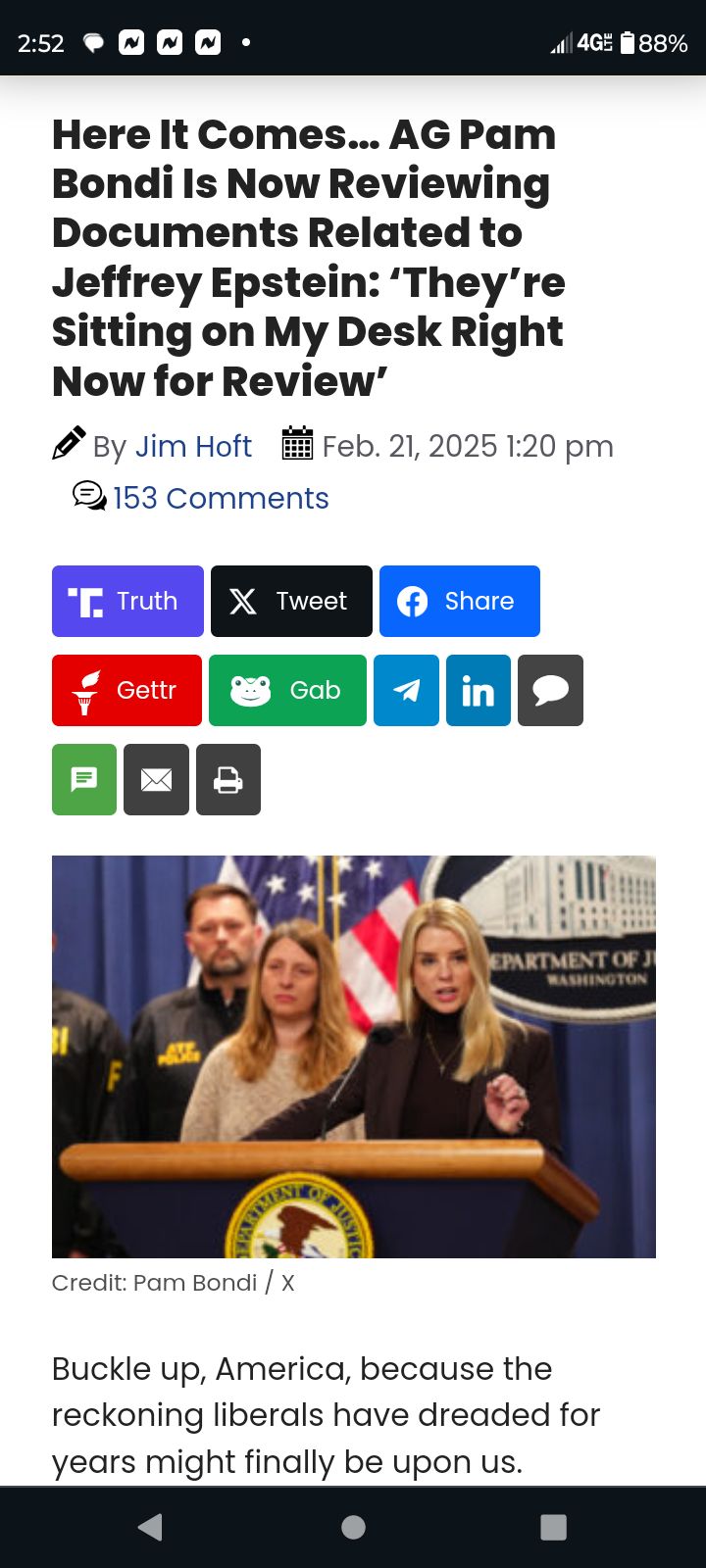Screen dimensions: 706x1568
Task: Click the dark gray speech bubble icon
Action: point(550,690)
